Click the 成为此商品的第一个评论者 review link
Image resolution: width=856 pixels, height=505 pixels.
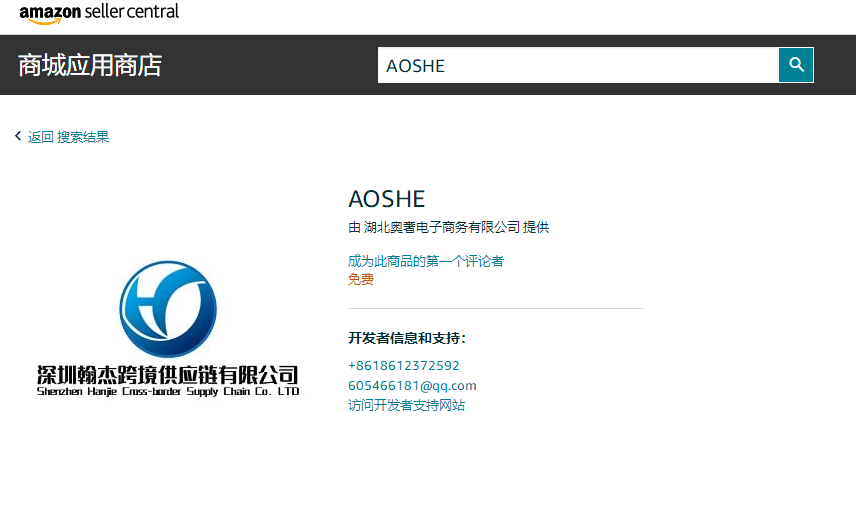click(x=426, y=261)
